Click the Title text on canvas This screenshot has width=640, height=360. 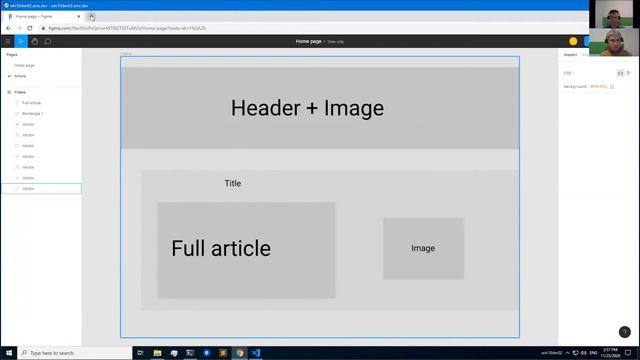click(x=233, y=183)
